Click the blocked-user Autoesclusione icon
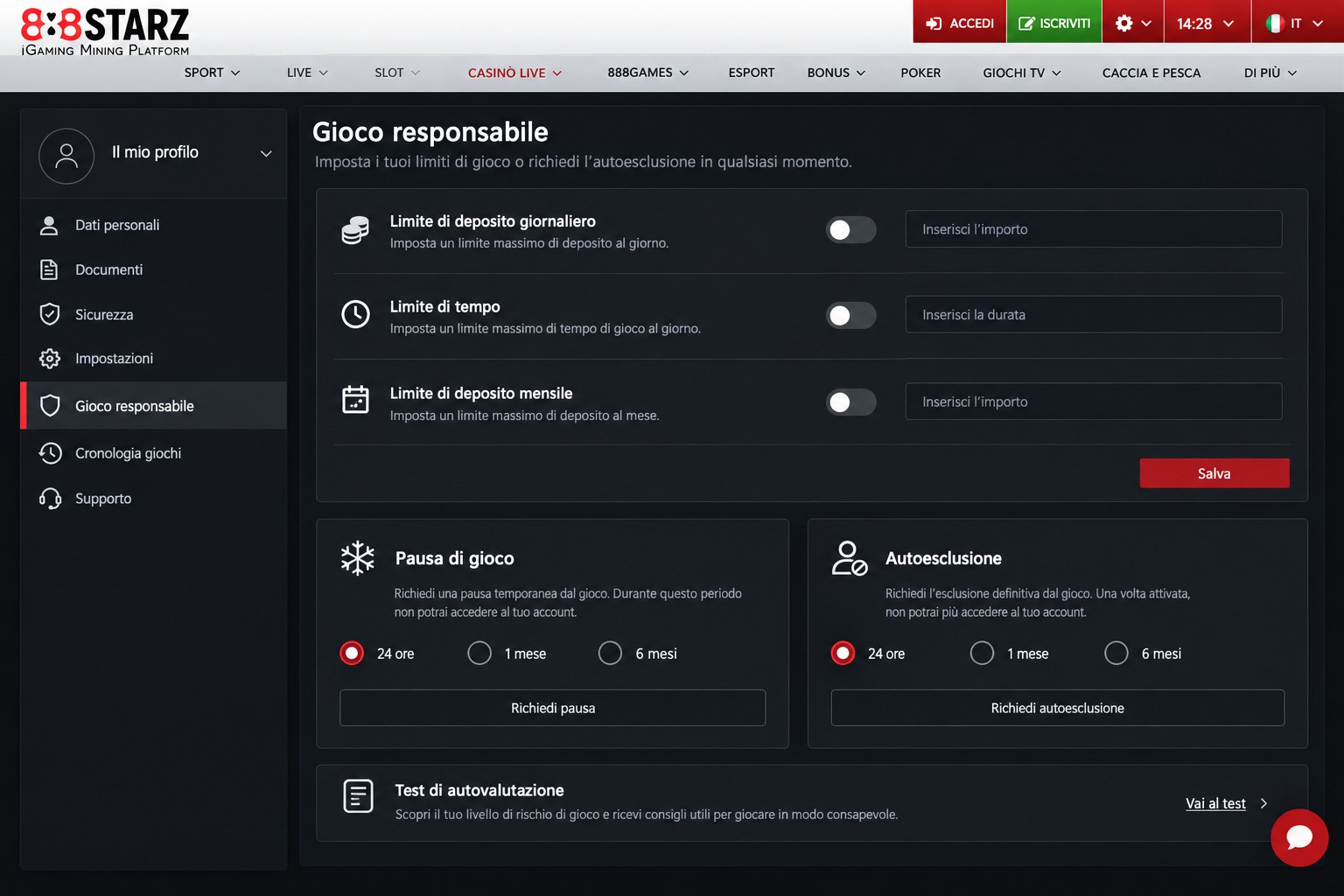 point(849,558)
